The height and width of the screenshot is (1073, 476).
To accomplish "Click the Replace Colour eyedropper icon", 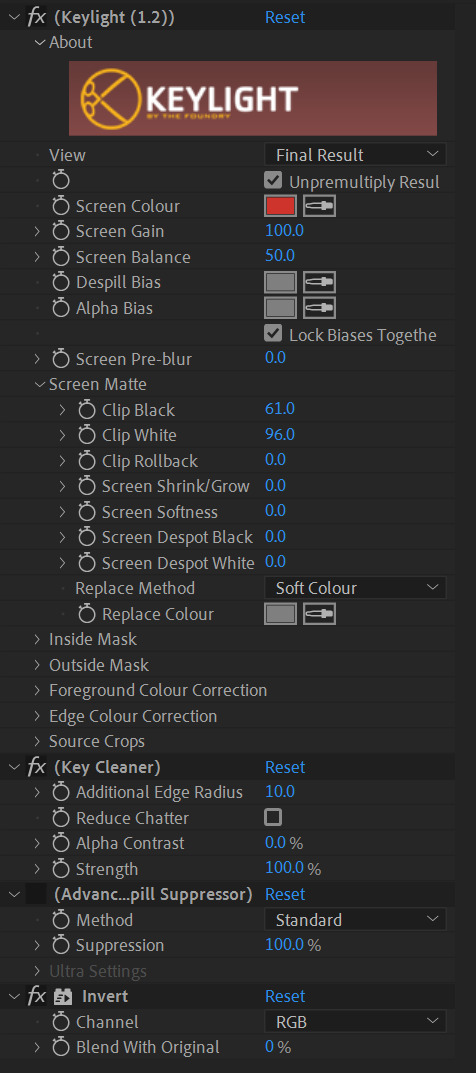I will coord(319,614).
